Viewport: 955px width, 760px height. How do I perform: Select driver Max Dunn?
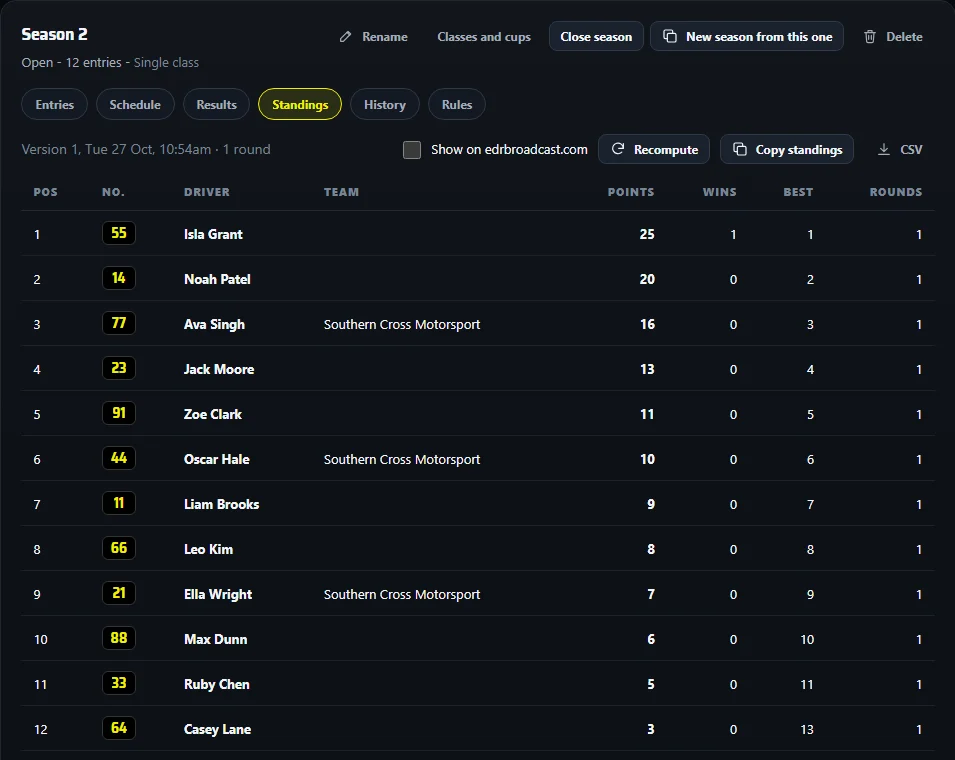(x=216, y=640)
